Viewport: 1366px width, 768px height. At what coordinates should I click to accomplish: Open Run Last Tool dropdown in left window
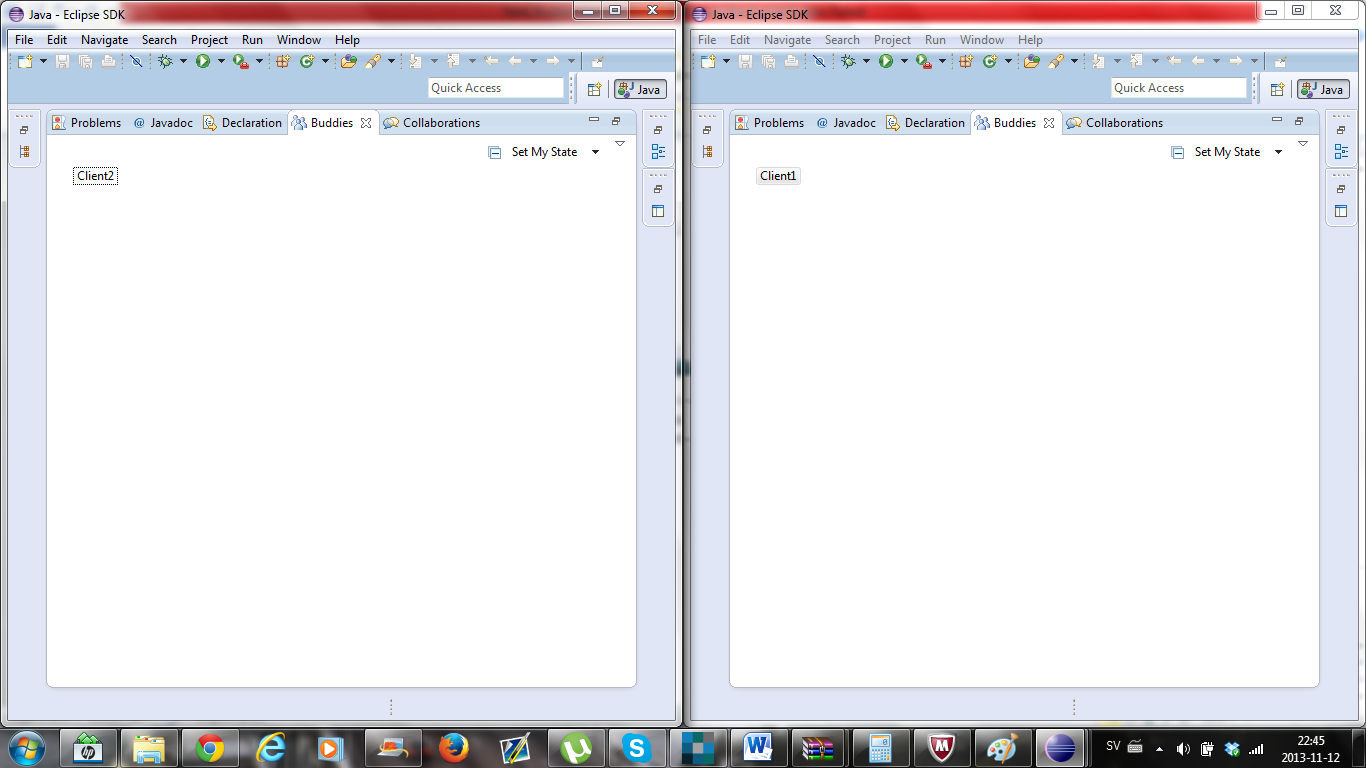(x=259, y=61)
